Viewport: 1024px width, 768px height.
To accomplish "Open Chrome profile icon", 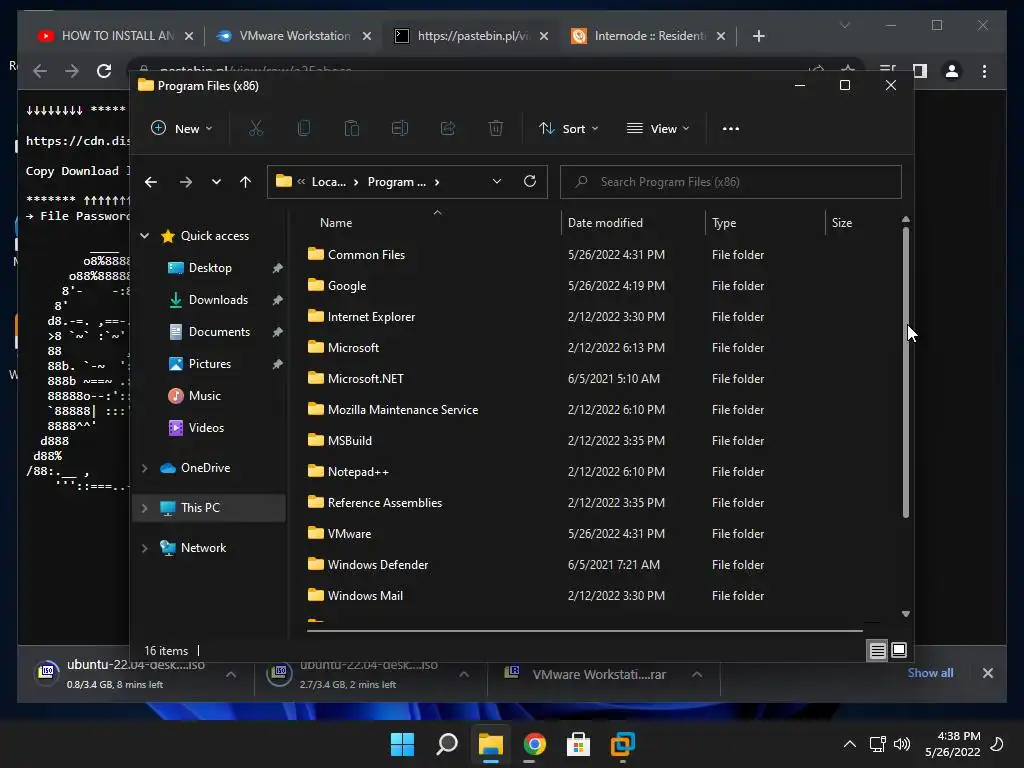I will pyautogui.click(x=952, y=71).
